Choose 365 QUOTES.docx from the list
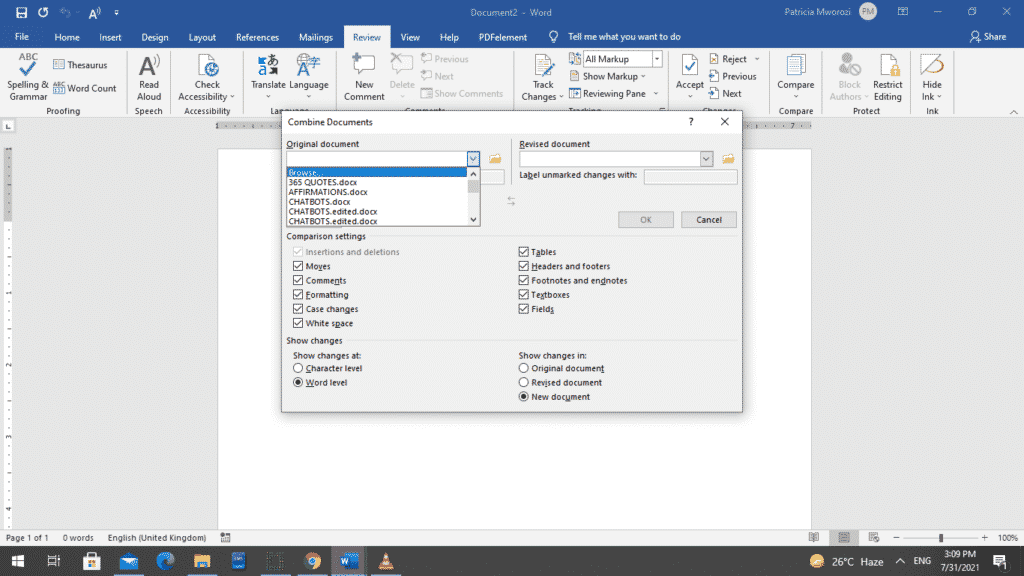1024x576 pixels. pyautogui.click(x=377, y=182)
